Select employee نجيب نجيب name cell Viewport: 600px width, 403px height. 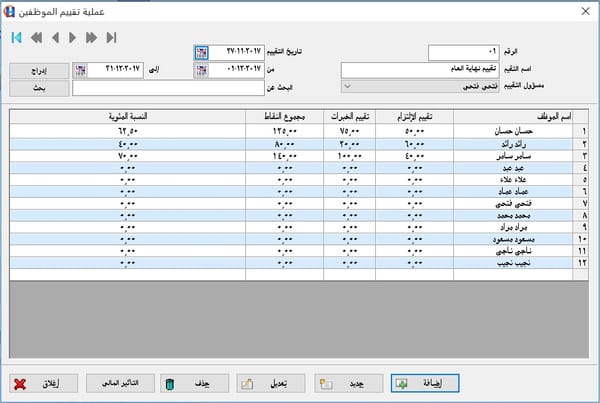click(x=513, y=263)
